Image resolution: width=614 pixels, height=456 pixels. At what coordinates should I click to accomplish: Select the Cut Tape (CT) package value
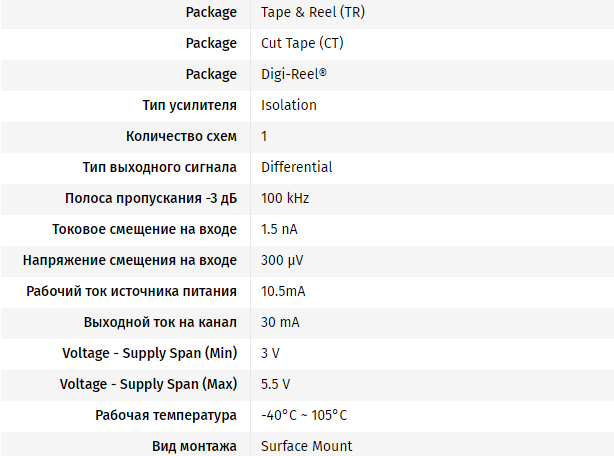302,43
